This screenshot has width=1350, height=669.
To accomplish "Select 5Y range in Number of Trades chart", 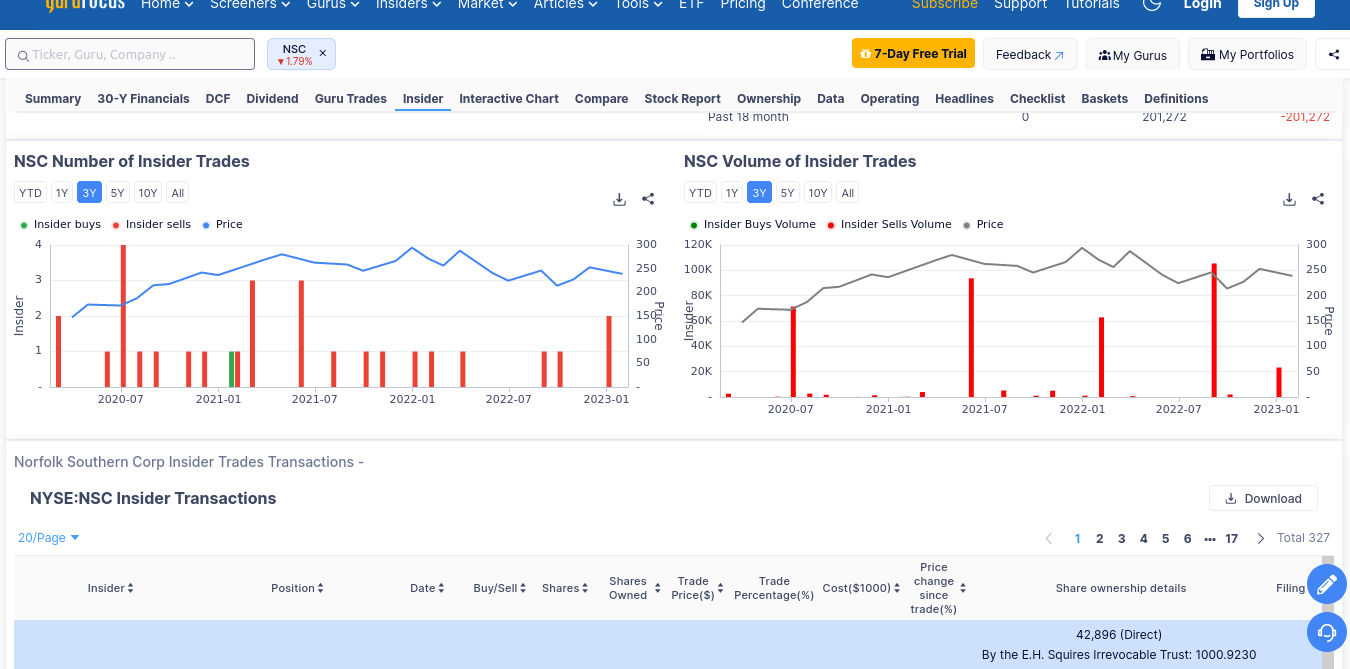I will (118, 193).
